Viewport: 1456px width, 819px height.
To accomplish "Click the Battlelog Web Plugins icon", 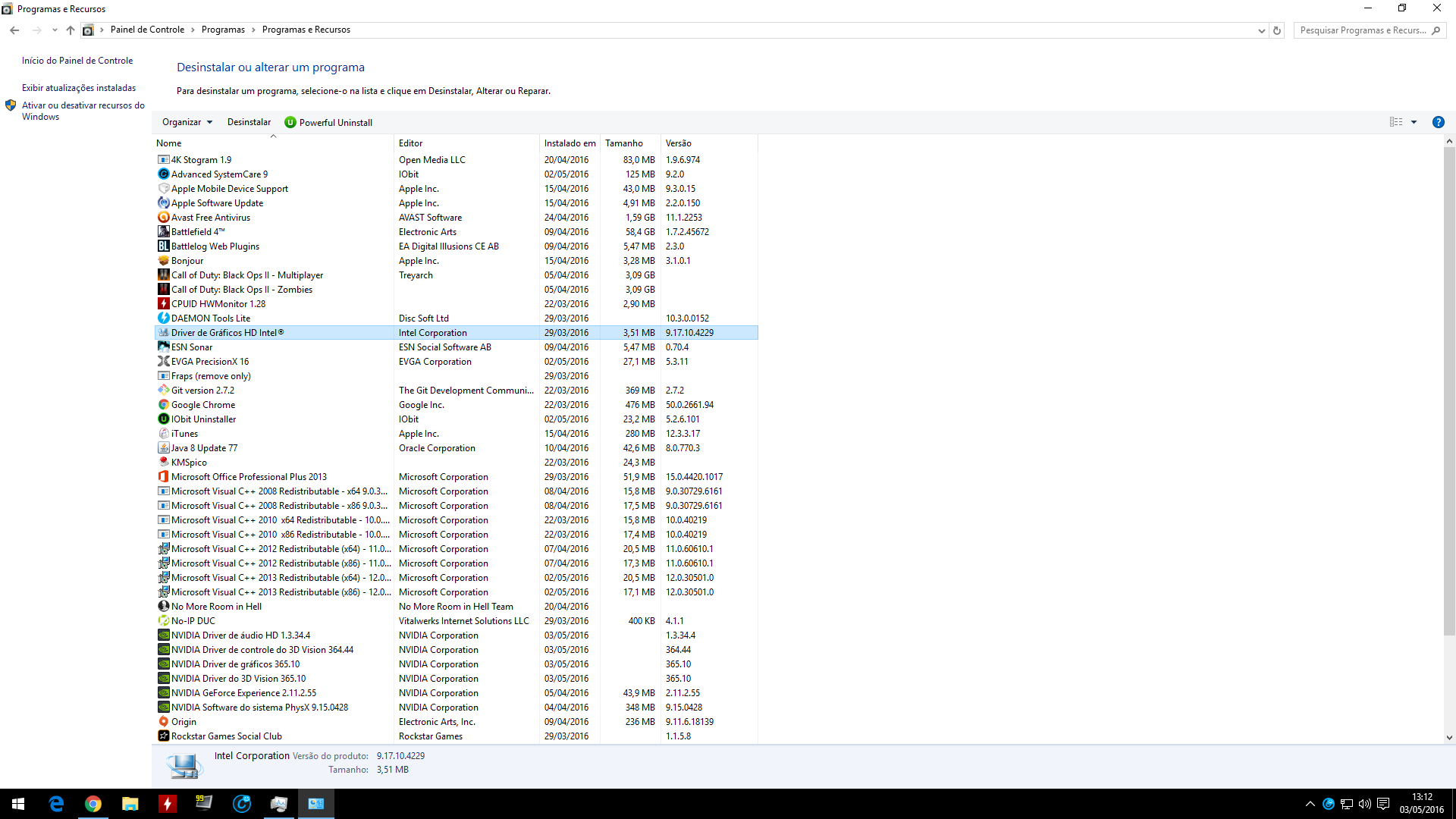I will (163, 246).
